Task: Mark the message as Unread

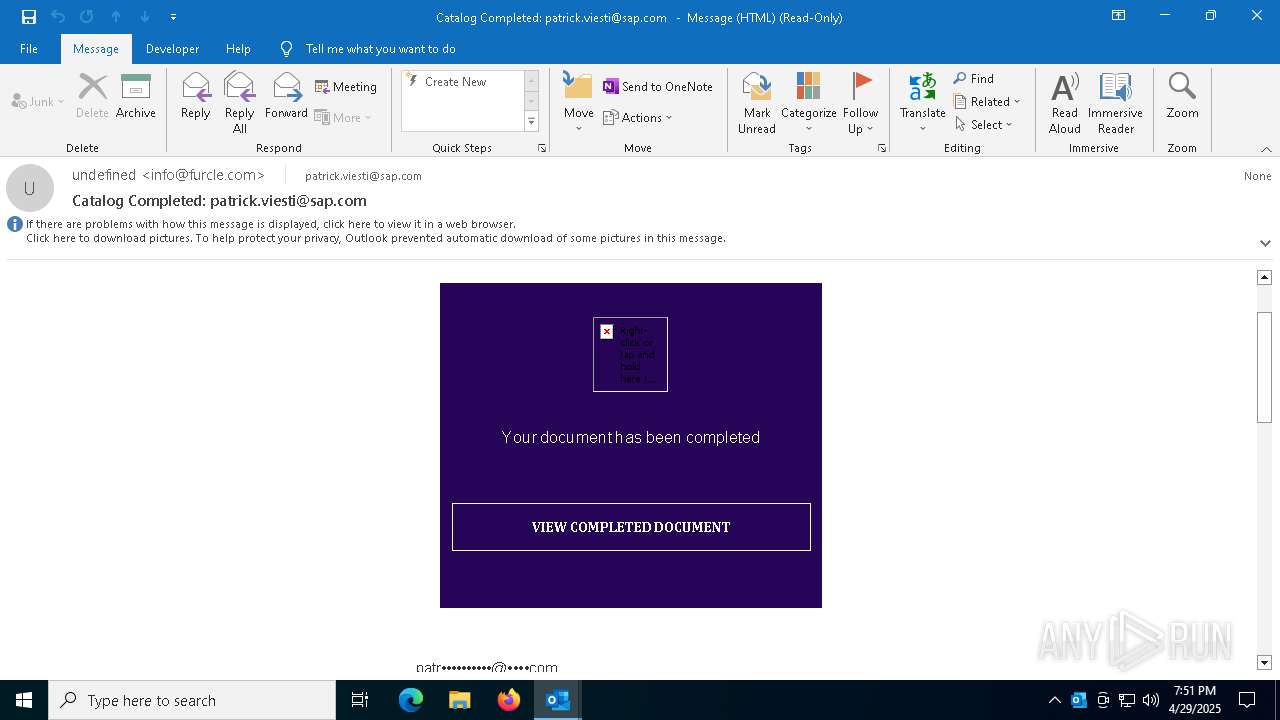Action: click(x=757, y=103)
